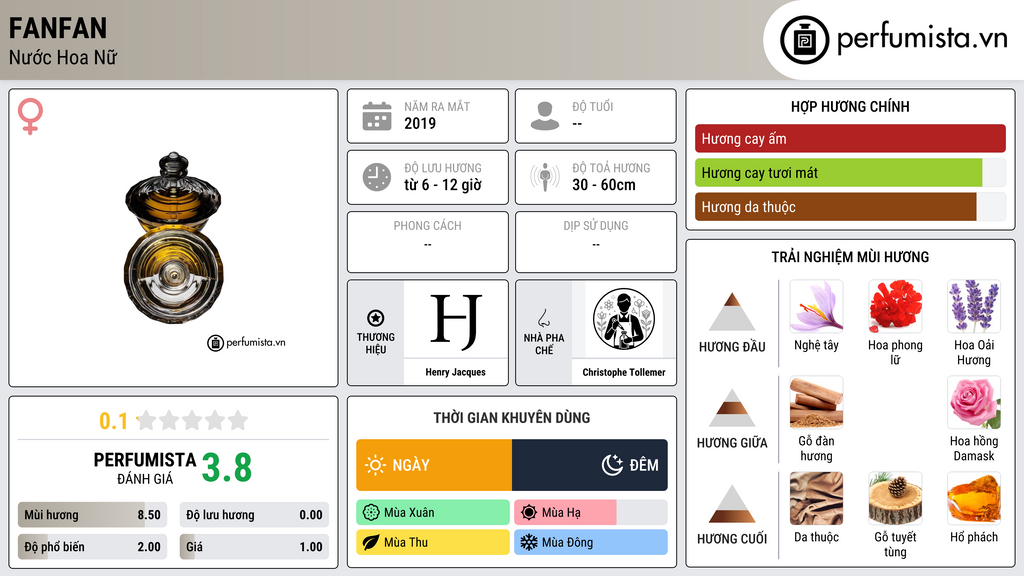Viewport: 1024px width, 576px height.
Task: Click the perfumista.vn site name text
Action: [922, 39]
